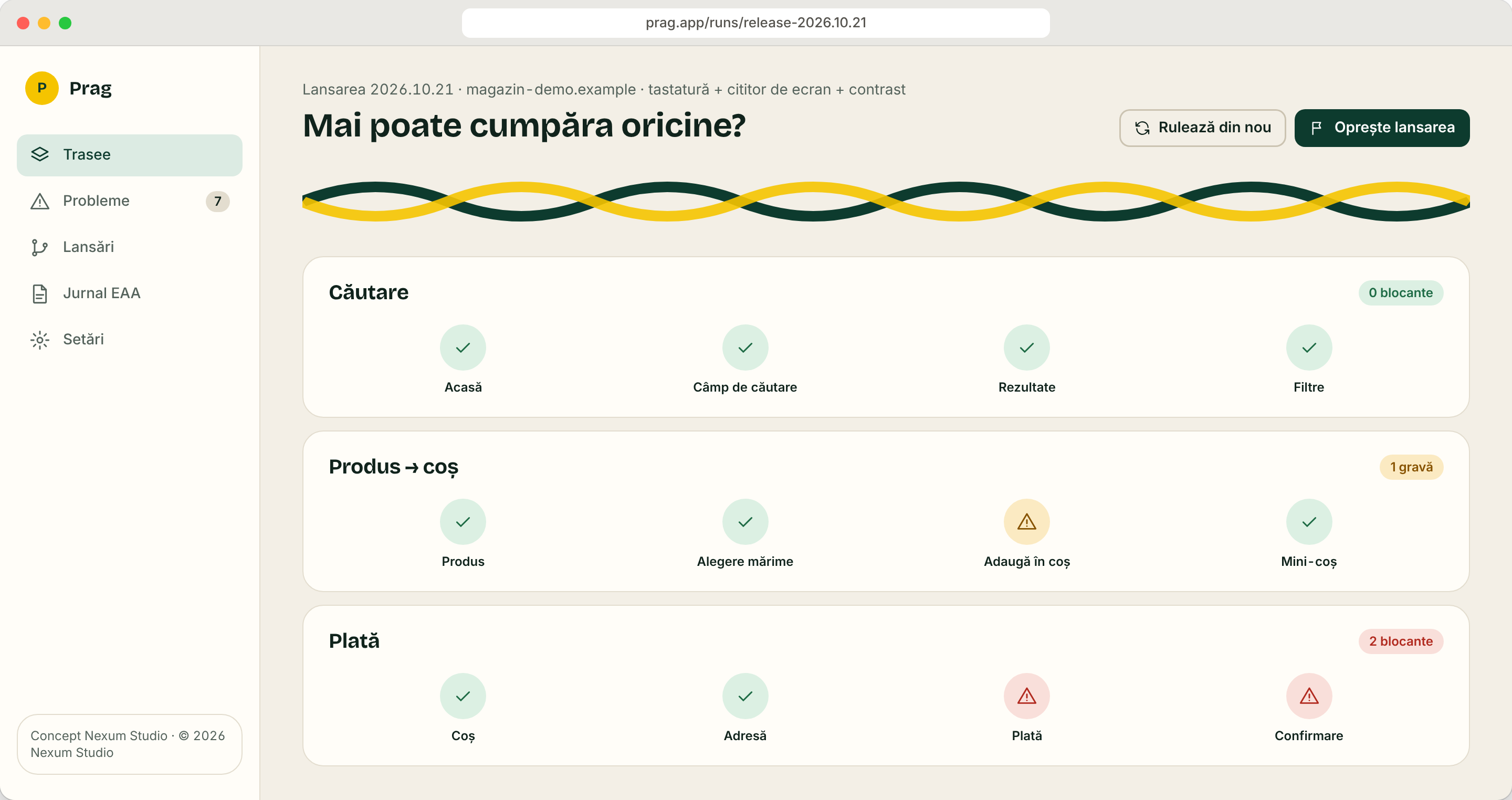This screenshot has height=800, width=1512.
Task: Click the Concept Nexum Studio footer note
Action: pyautogui.click(x=129, y=744)
